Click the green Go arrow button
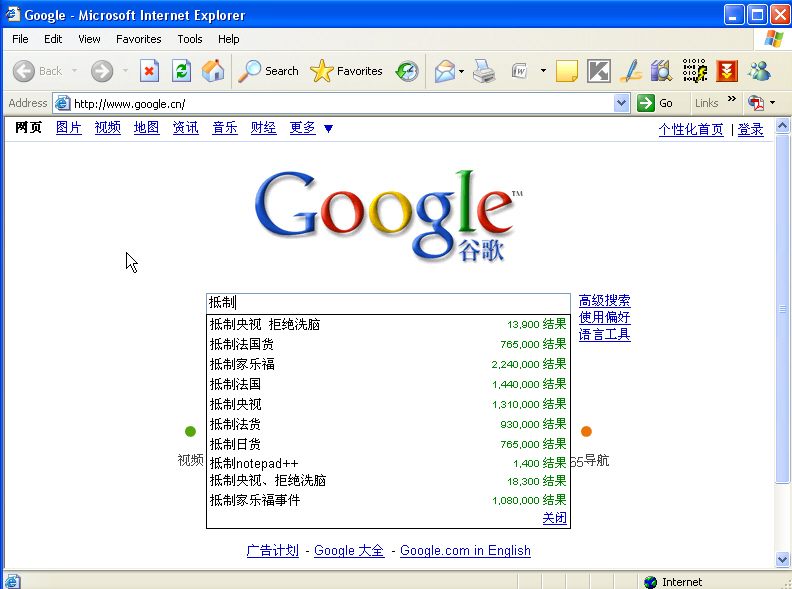Image resolution: width=792 pixels, height=589 pixels. coord(646,103)
